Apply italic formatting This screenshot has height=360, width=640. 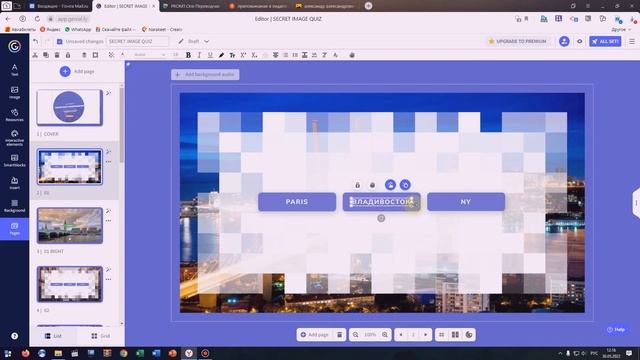(x=199, y=55)
